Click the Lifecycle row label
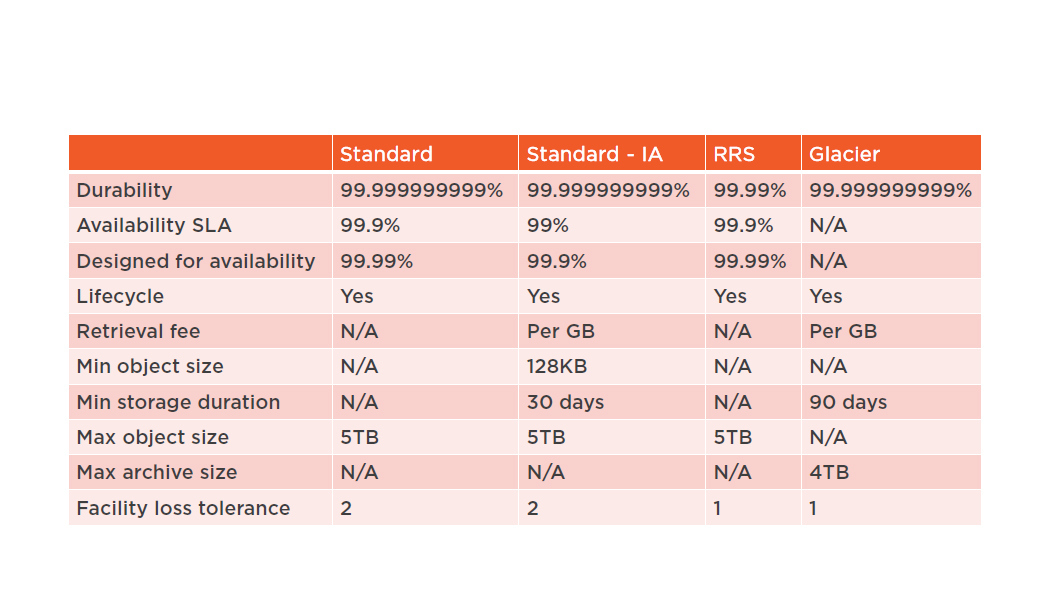 click(120, 296)
